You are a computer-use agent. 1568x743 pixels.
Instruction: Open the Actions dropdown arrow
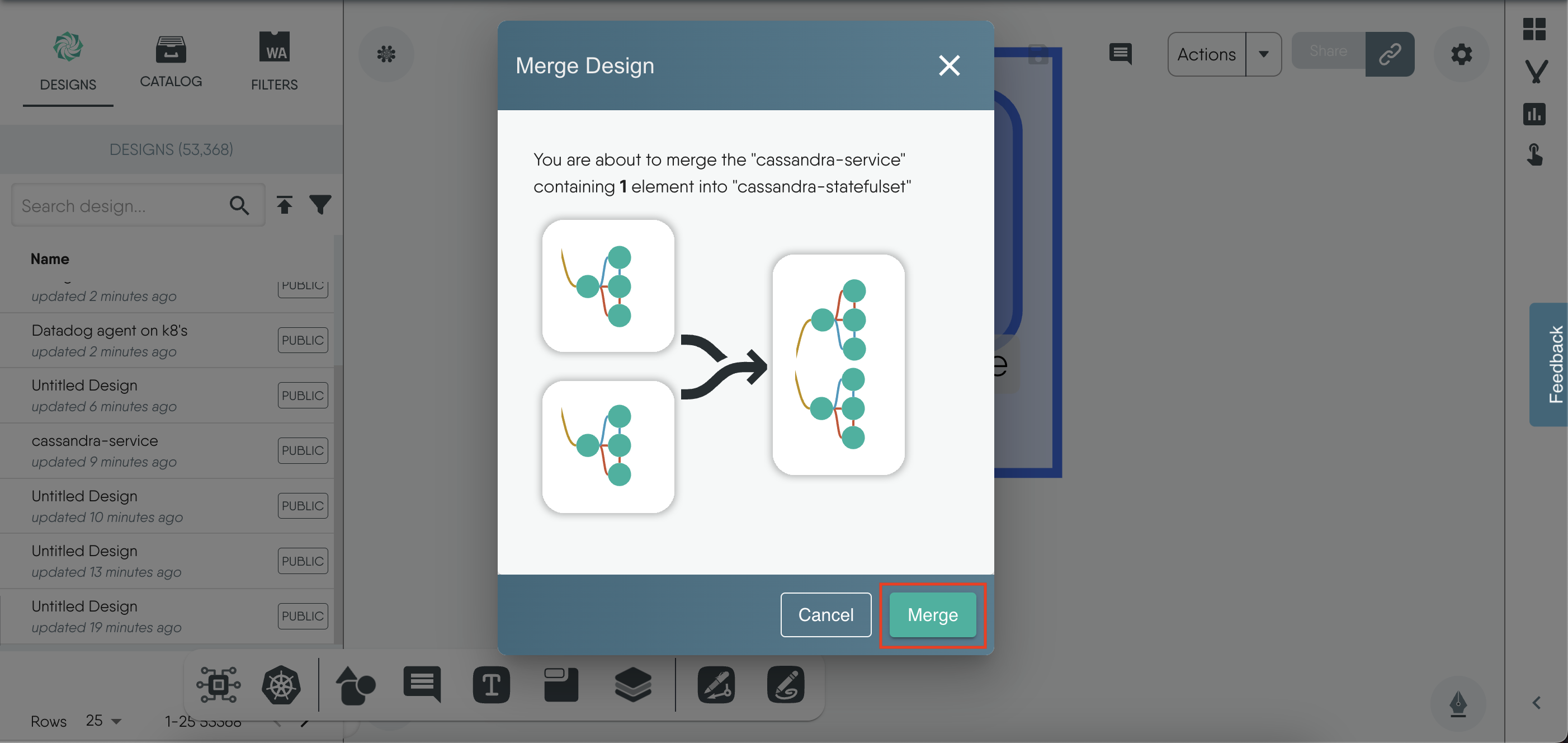1264,54
